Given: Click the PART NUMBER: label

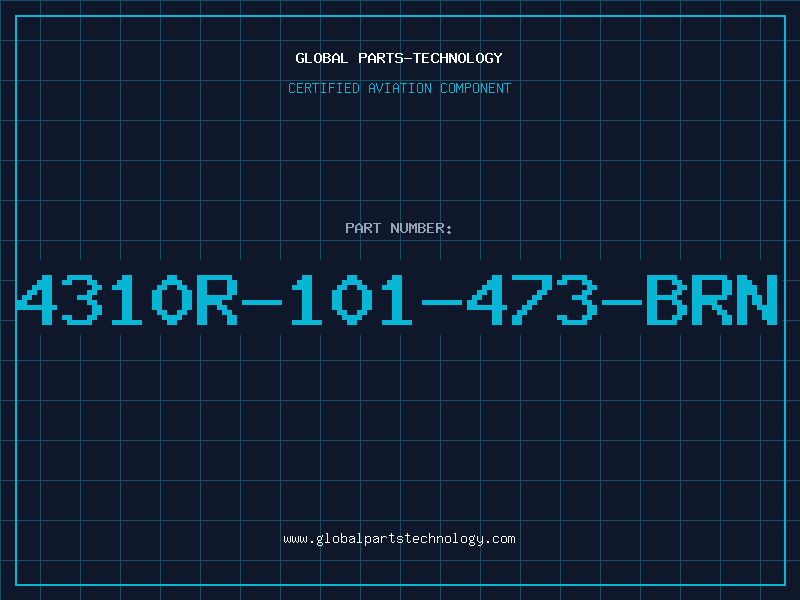Looking at the screenshot, I should pos(399,228).
